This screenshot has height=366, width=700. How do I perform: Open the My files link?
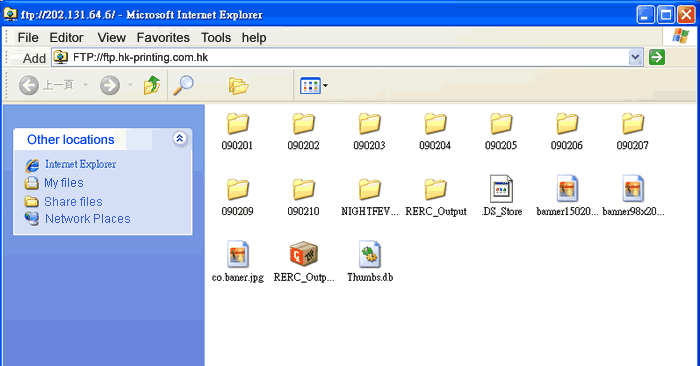click(64, 183)
